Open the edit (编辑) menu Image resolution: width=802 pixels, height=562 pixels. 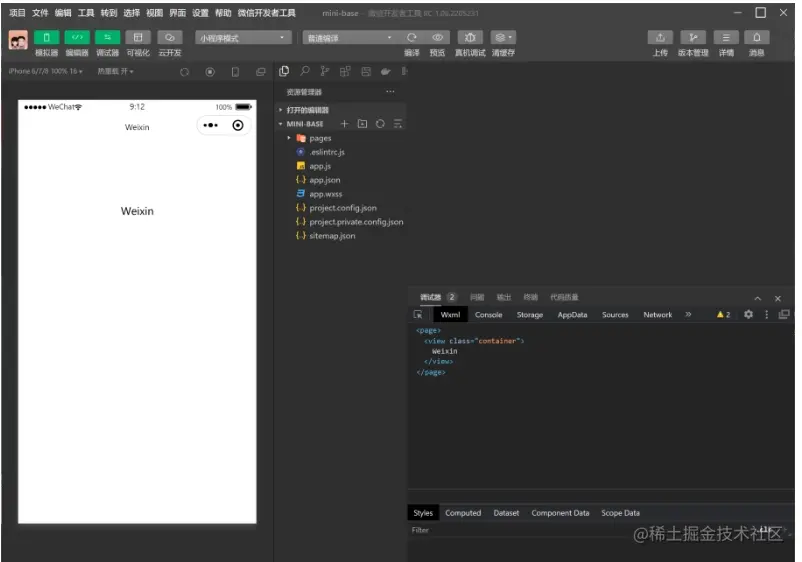pyautogui.click(x=63, y=13)
